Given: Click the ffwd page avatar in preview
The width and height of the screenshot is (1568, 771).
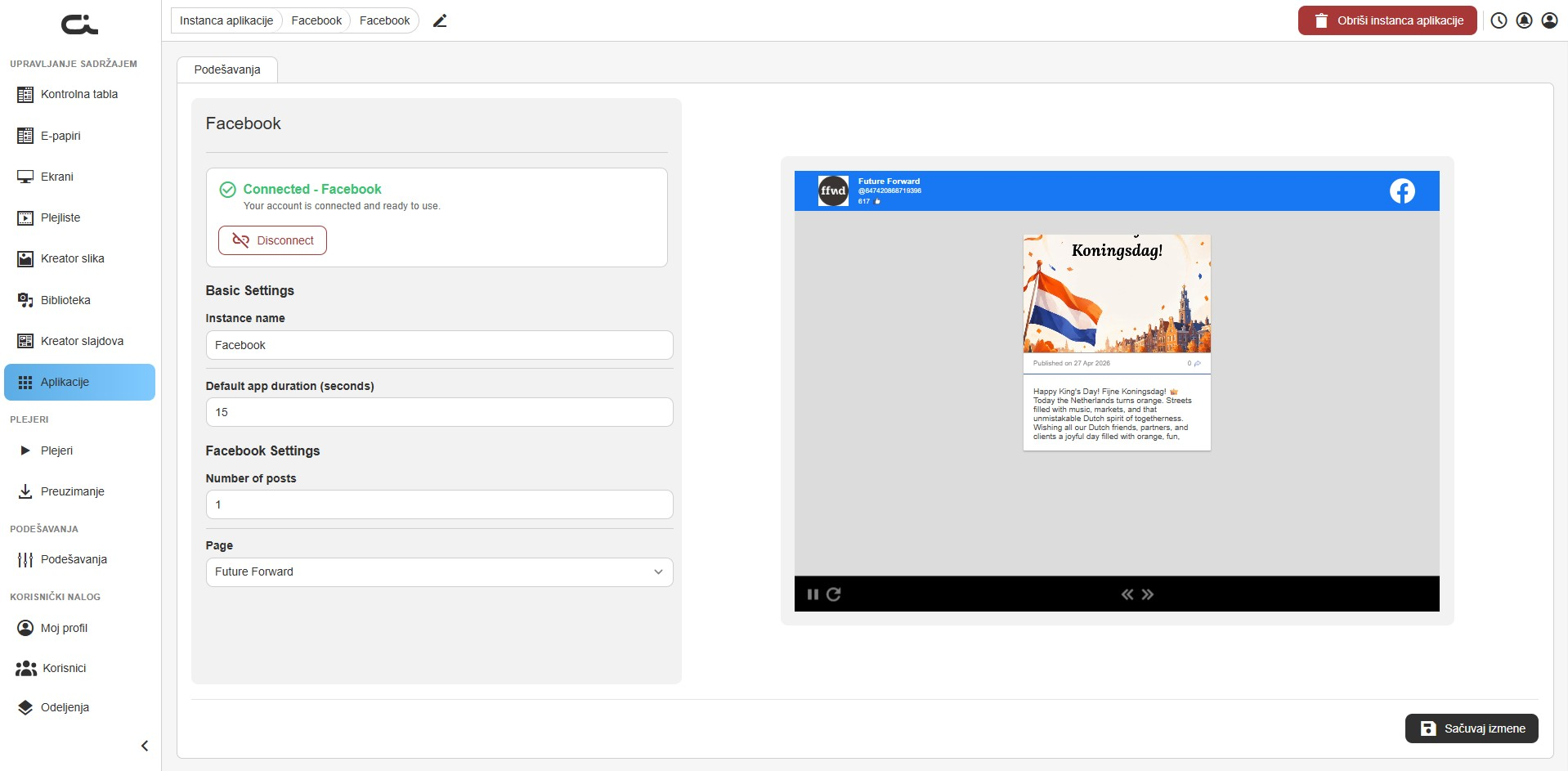Looking at the screenshot, I should (833, 191).
